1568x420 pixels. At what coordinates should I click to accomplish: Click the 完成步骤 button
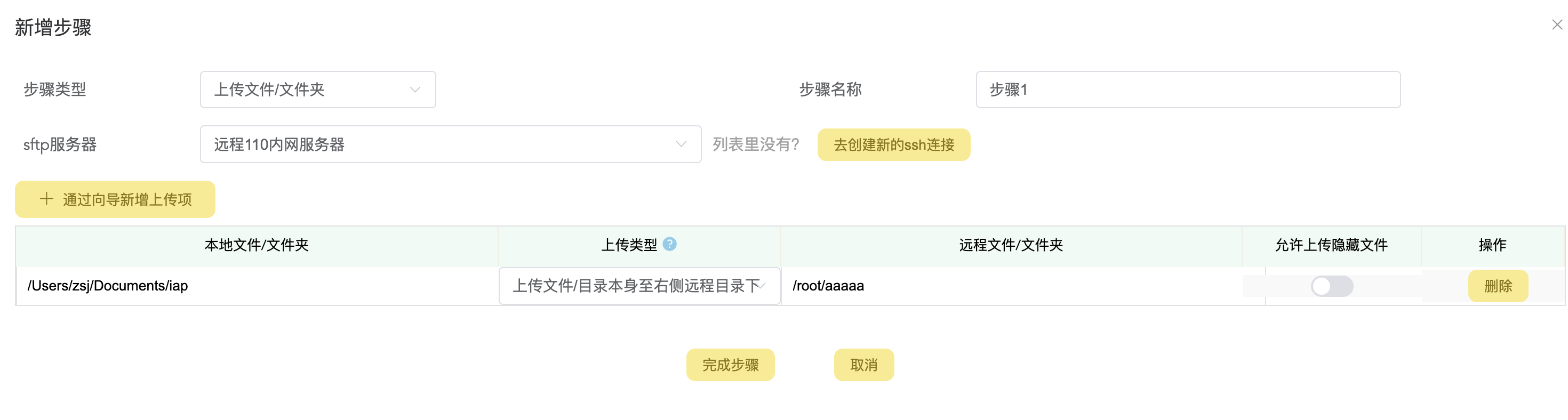(730, 365)
